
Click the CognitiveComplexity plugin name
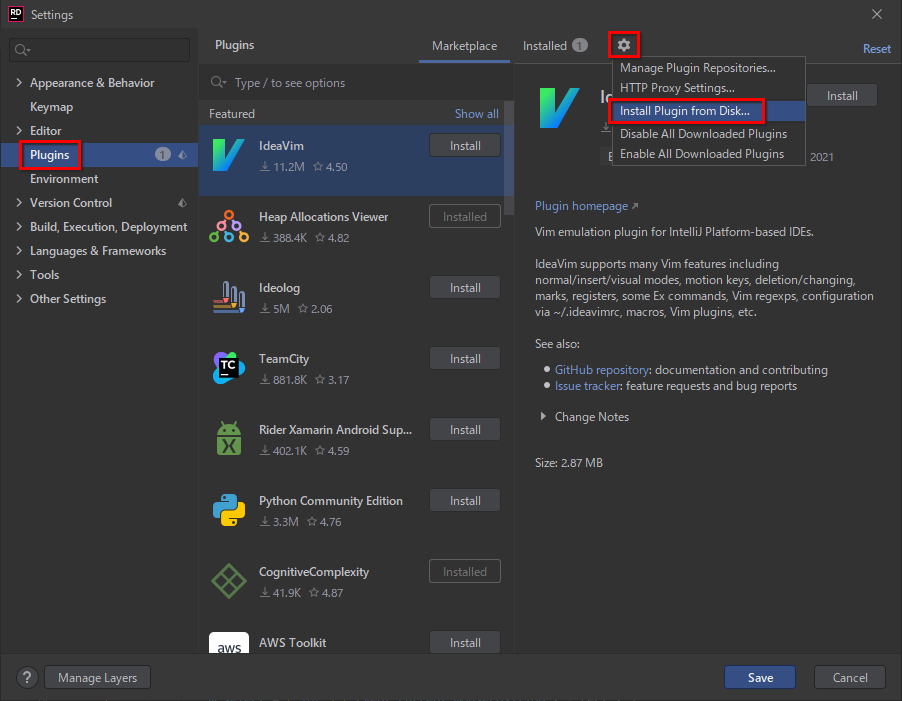point(314,572)
